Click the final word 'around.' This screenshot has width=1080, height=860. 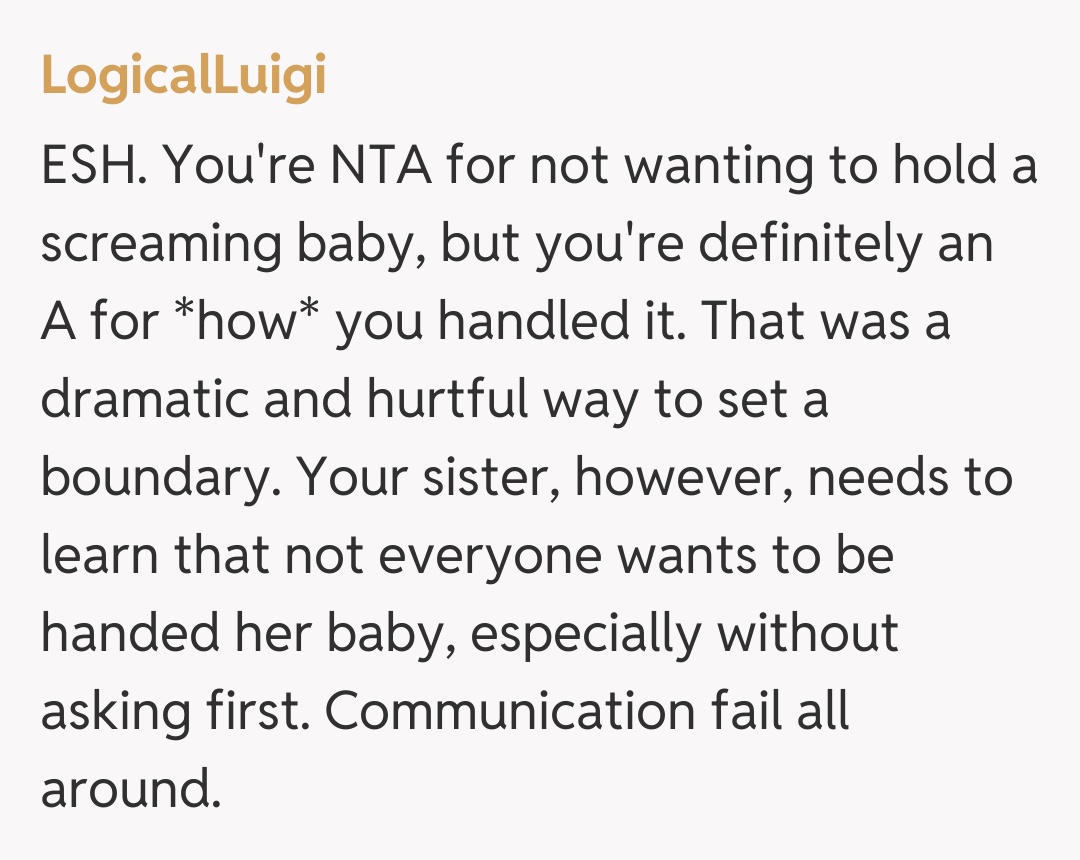129,790
